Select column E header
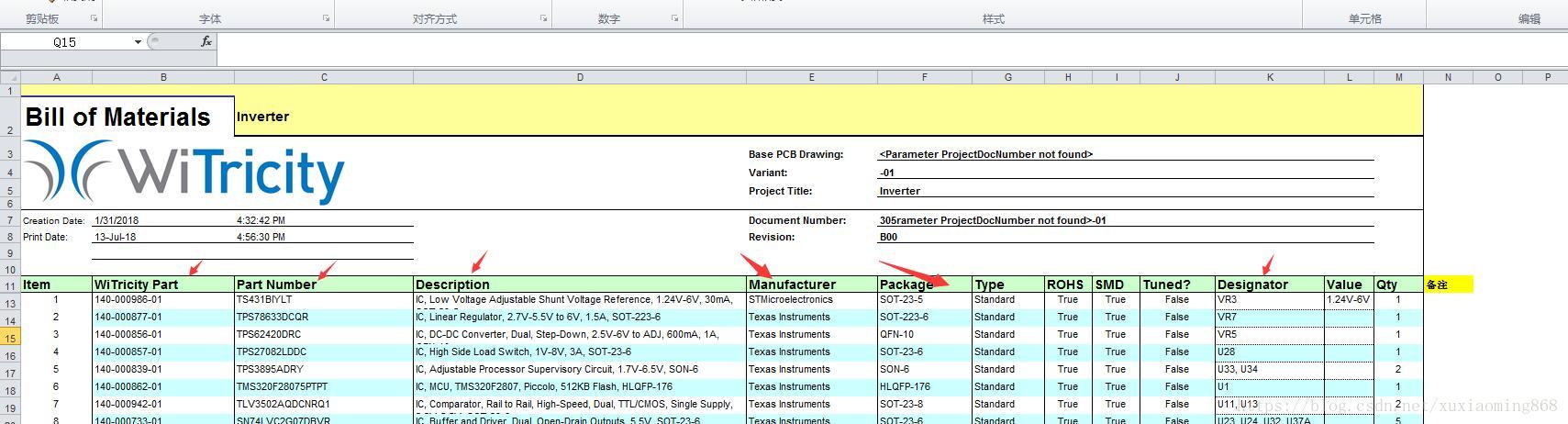This screenshot has width=1568, height=424. pos(812,77)
